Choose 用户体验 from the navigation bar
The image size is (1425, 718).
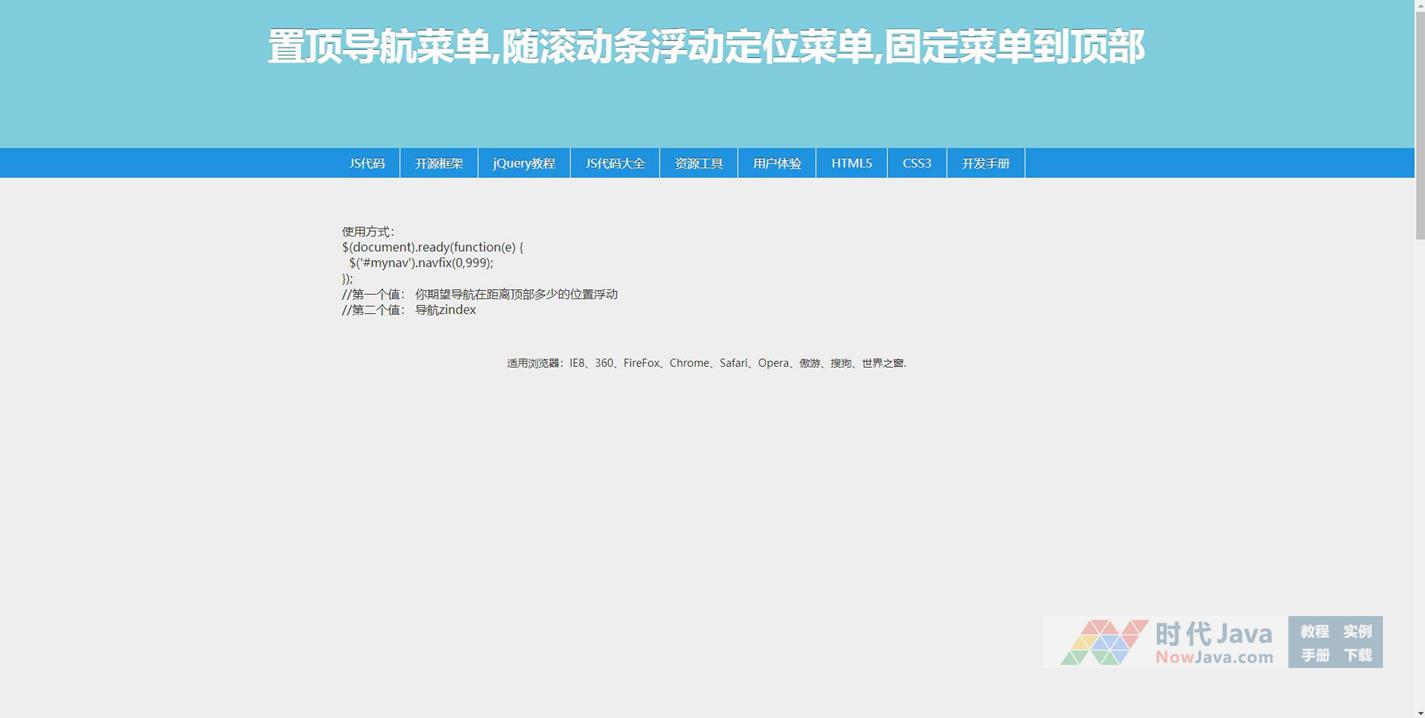pyautogui.click(x=777, y=163)
